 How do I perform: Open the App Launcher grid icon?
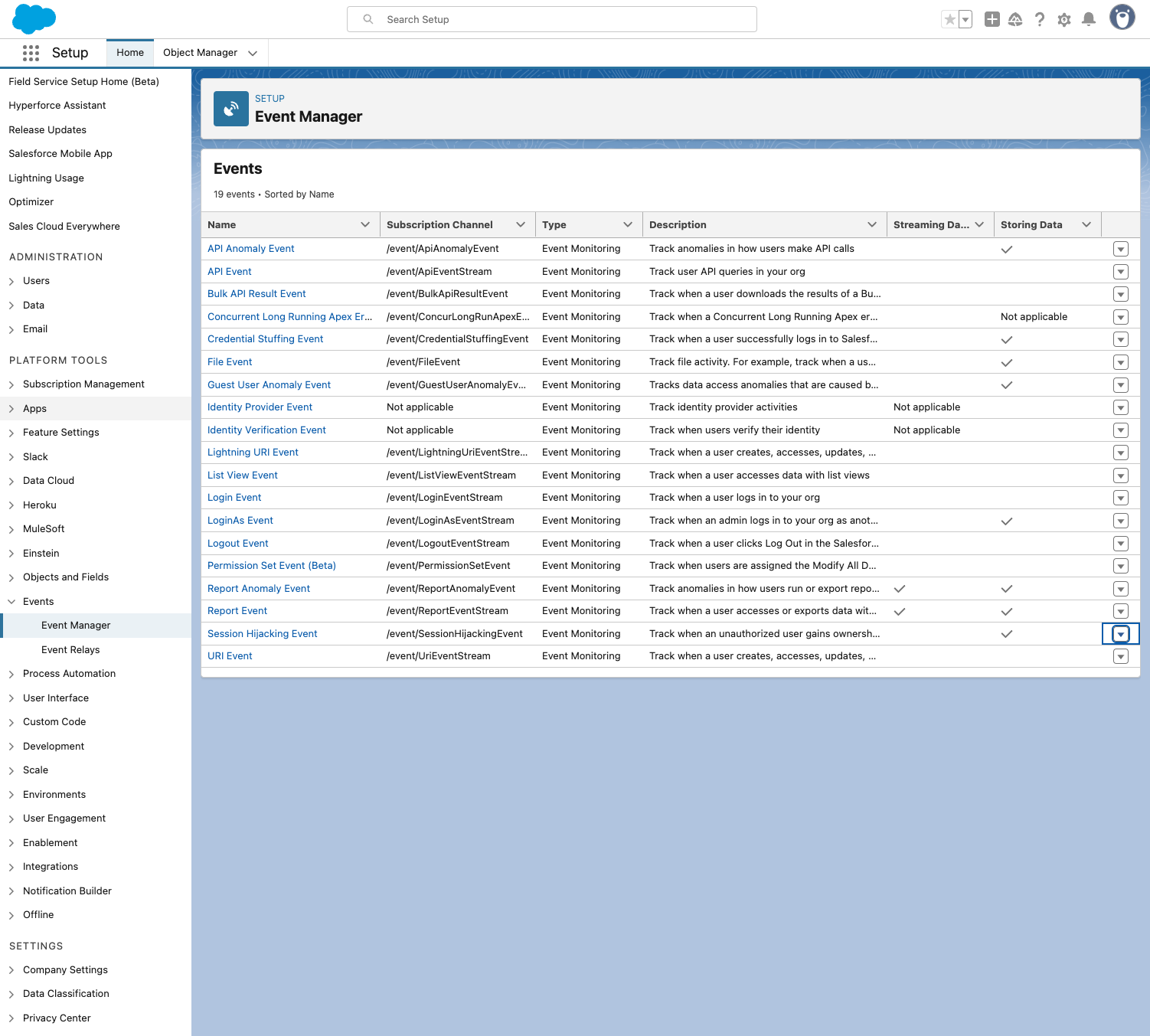click(31, 53)
